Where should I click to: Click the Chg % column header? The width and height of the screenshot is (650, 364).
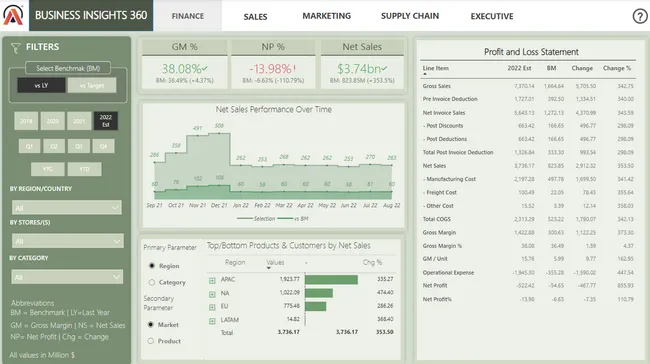[x=372, y=262]
